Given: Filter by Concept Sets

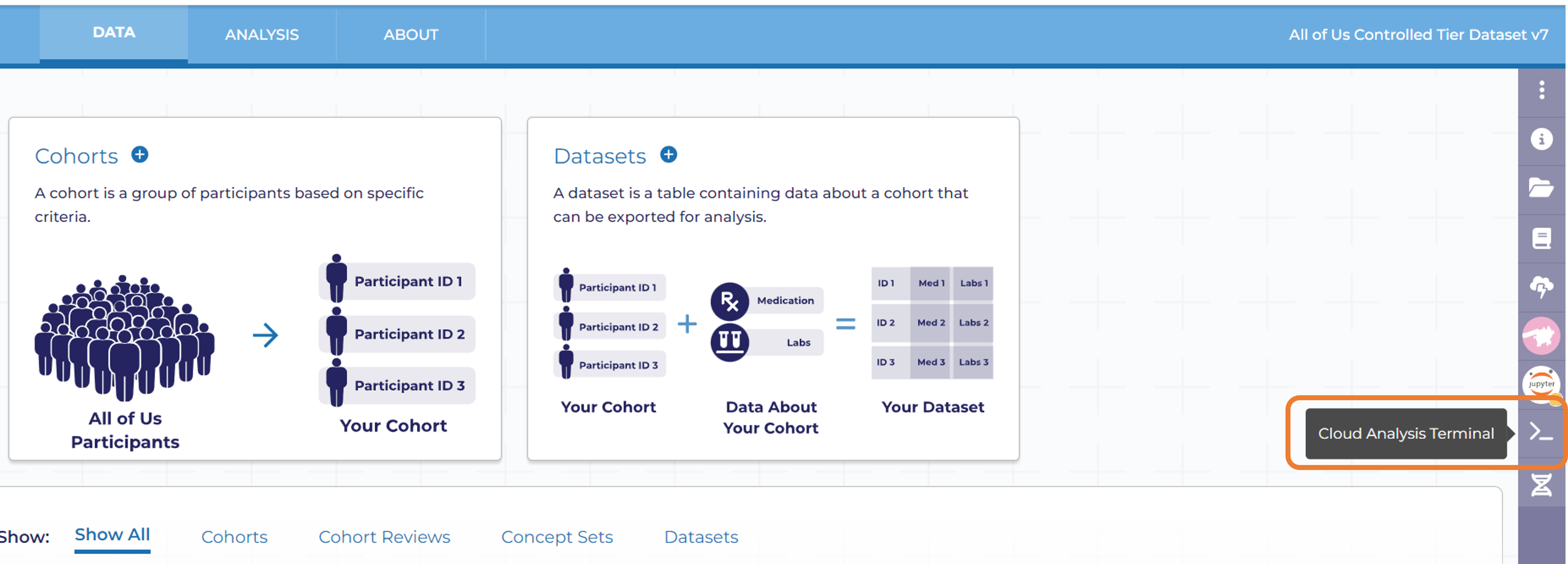Looking at the screenshot, I should 557,537.
